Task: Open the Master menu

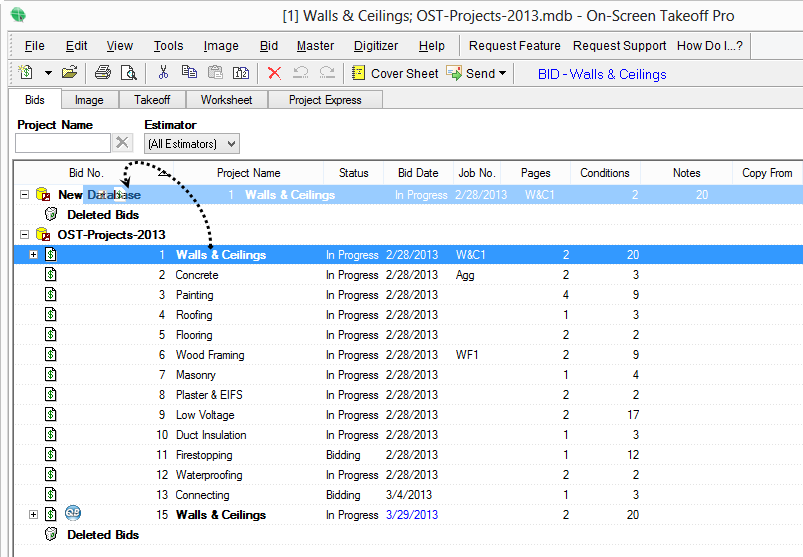Action: click(x=315, y=46)
